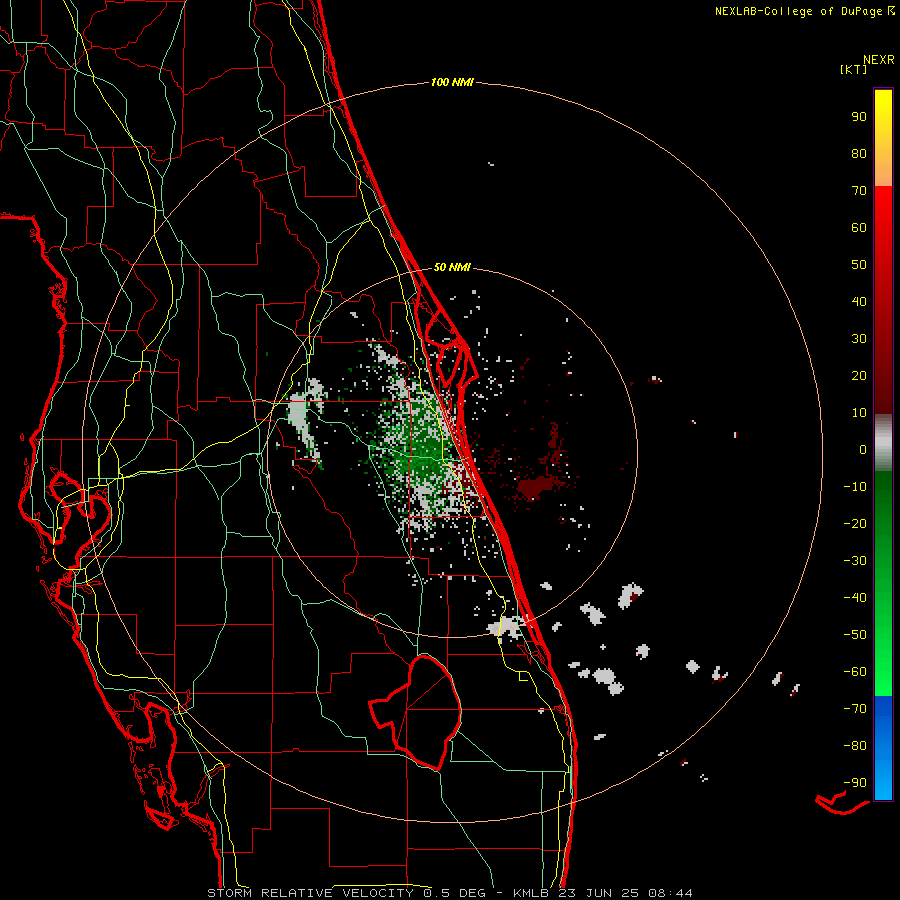This screenshot has width=900, height=900.
Task: Click the large dark red echo offshore
Action: click(534, 487)
